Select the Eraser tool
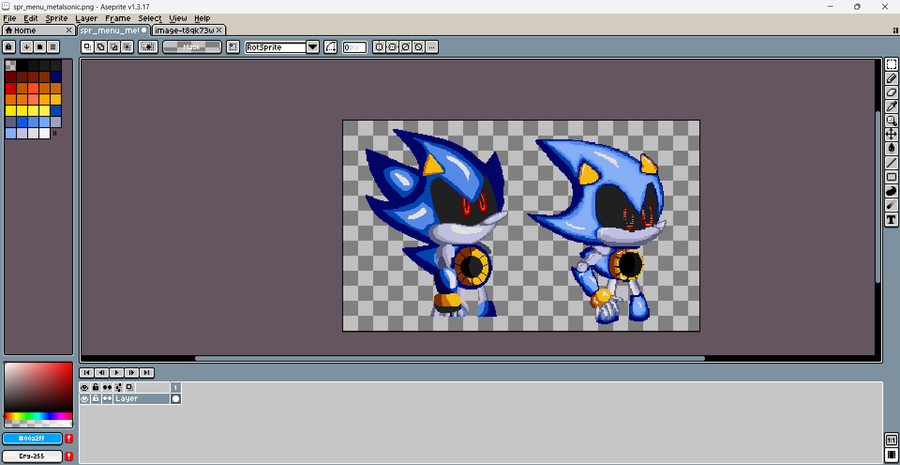 pos(891,92)
